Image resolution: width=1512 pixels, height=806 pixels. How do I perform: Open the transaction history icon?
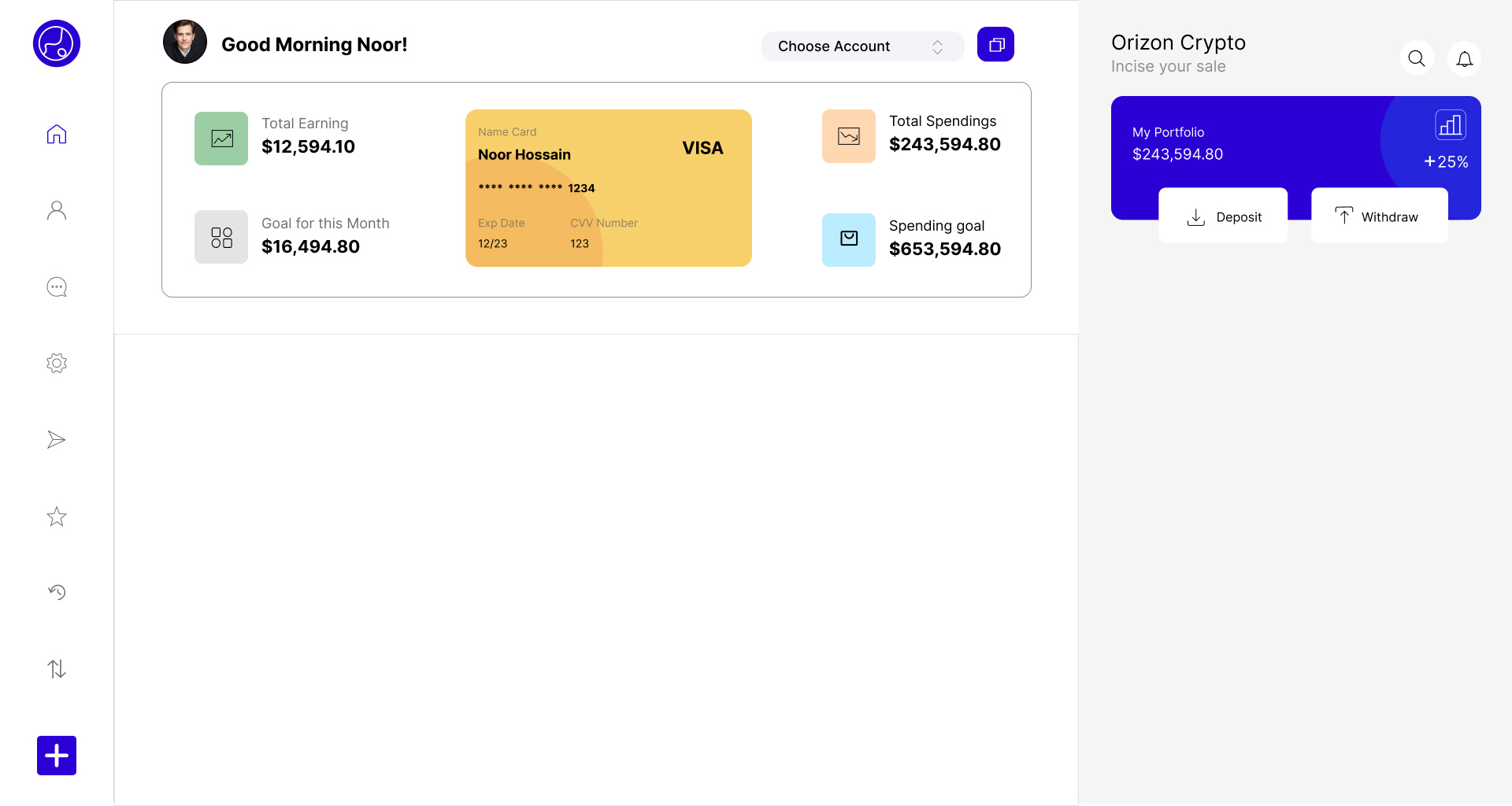coord(56,592)
